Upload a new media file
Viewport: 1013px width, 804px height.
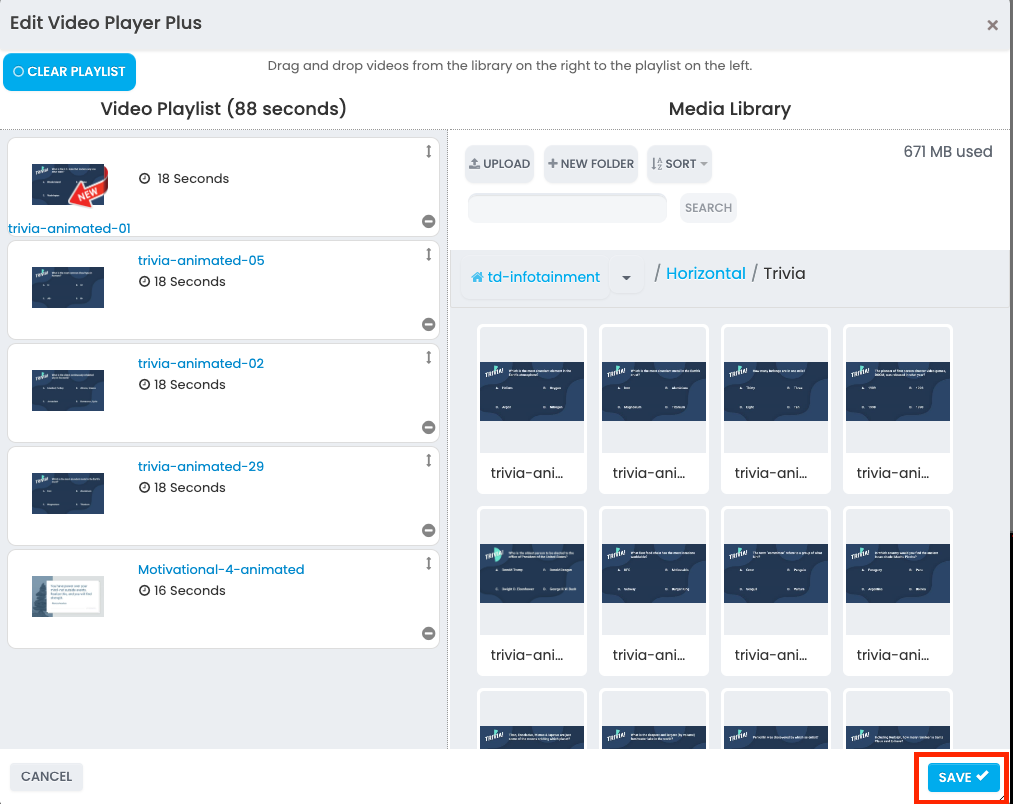pyautogui.click(x=499, y=164)
